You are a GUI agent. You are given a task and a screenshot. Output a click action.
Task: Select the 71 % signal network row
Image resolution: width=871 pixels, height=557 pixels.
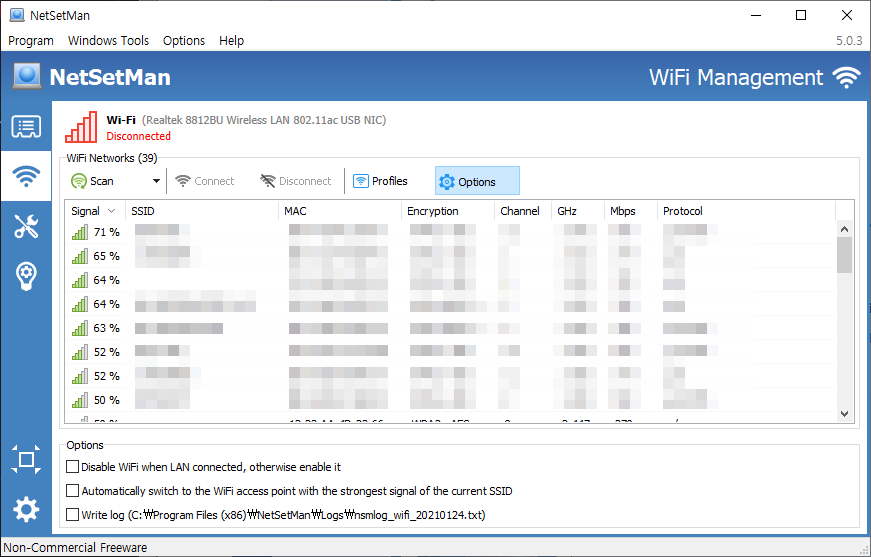click(450, 232)
